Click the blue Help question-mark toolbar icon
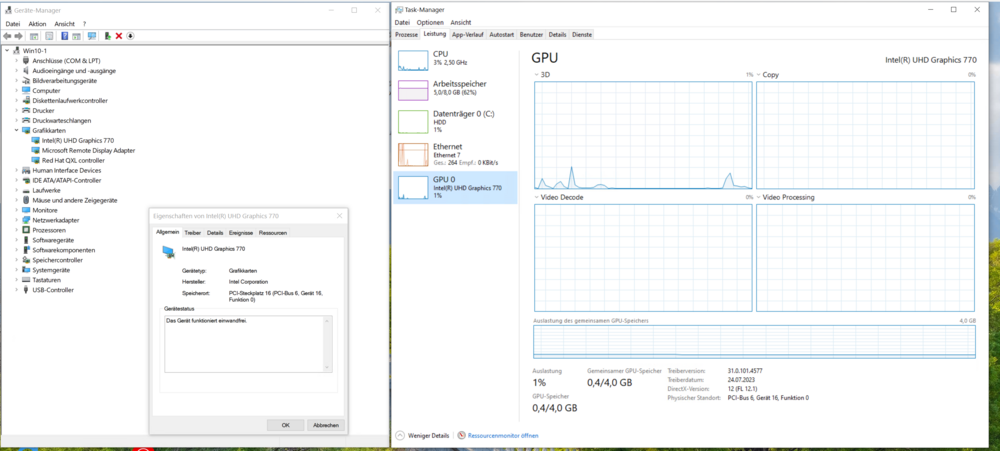The width and height of the screenshot is (1000, 451). [64, 36]
